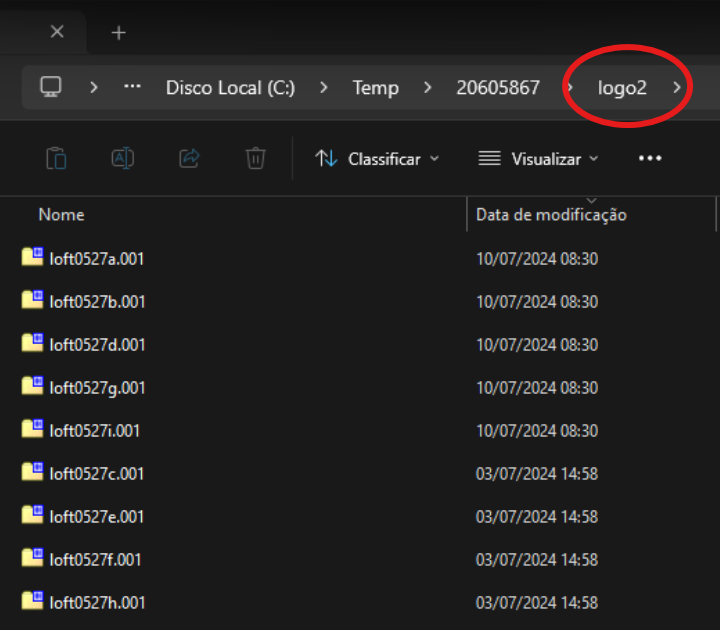Image resolution: width=720 pixels, height=630 pixels.
Task: Open a new tab with the plus button
Action: pos(118,33)
